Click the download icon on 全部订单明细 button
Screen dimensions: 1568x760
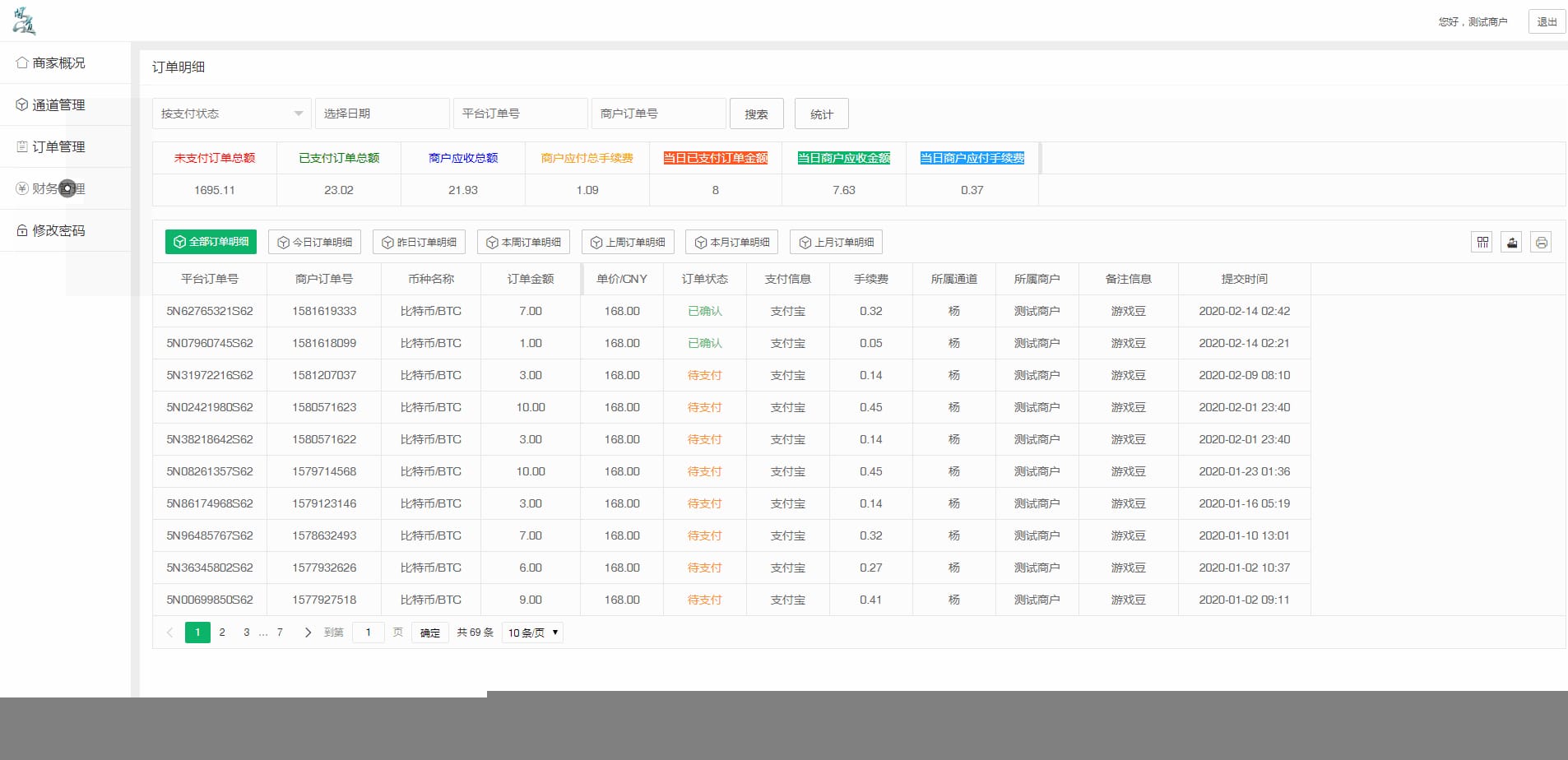pos(180,242)
